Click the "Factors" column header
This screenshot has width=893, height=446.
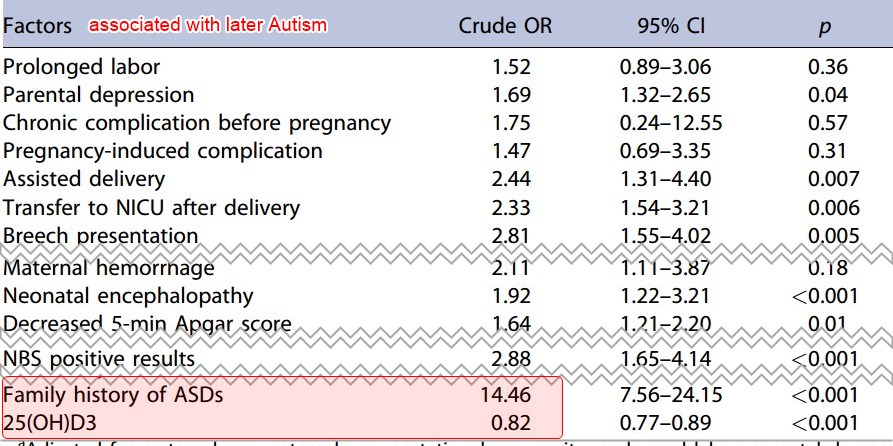coord(38,26)
